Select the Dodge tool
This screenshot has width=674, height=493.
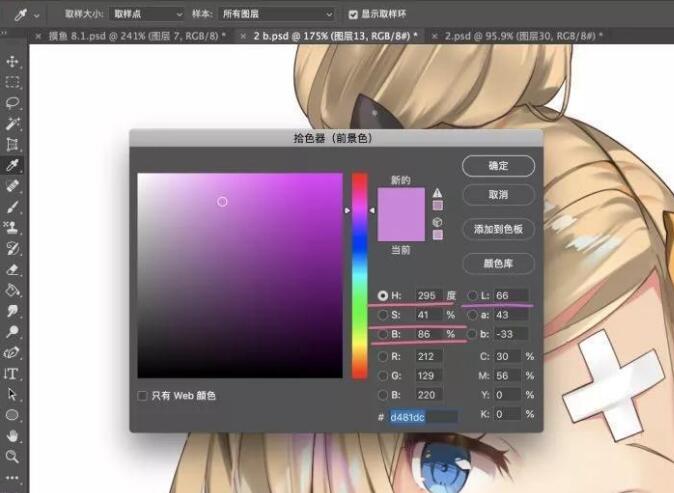pyautogui.click(x=12, y=331)
